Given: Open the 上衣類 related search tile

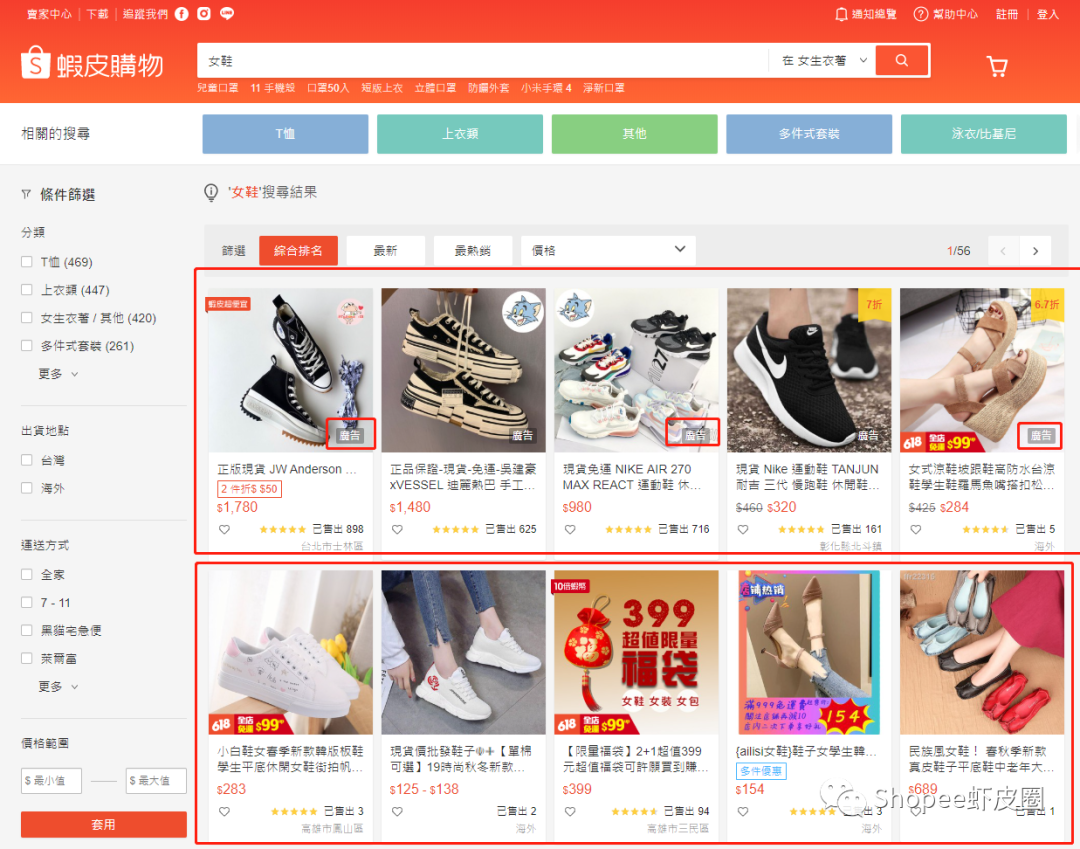Looking at the screenshot, I should pos(460,134).
